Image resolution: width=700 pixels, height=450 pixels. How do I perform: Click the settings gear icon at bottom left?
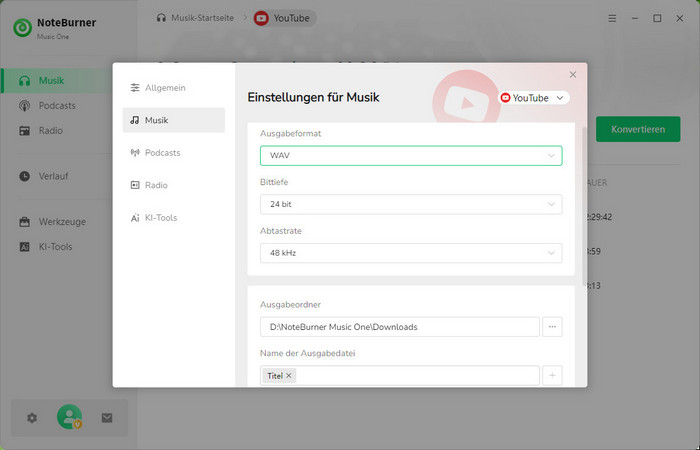(x=32, y=418)
